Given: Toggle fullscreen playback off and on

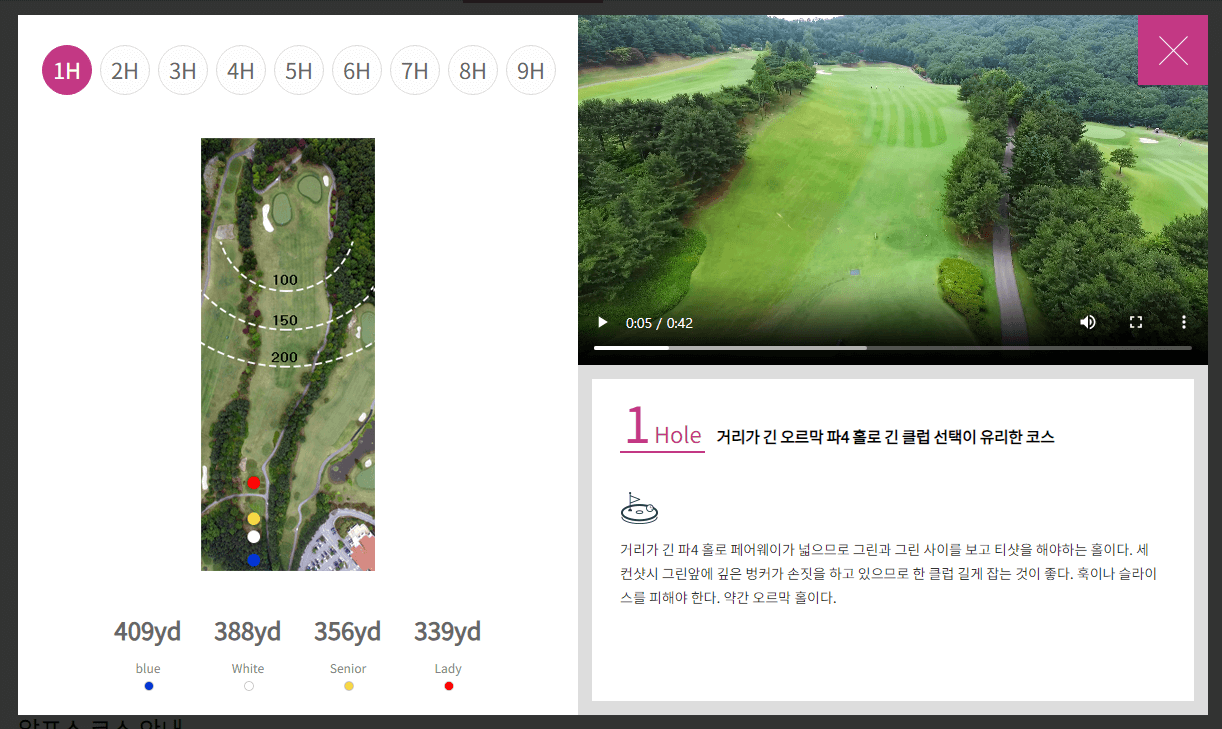Looking at the screenshot, I should 1135,322.
